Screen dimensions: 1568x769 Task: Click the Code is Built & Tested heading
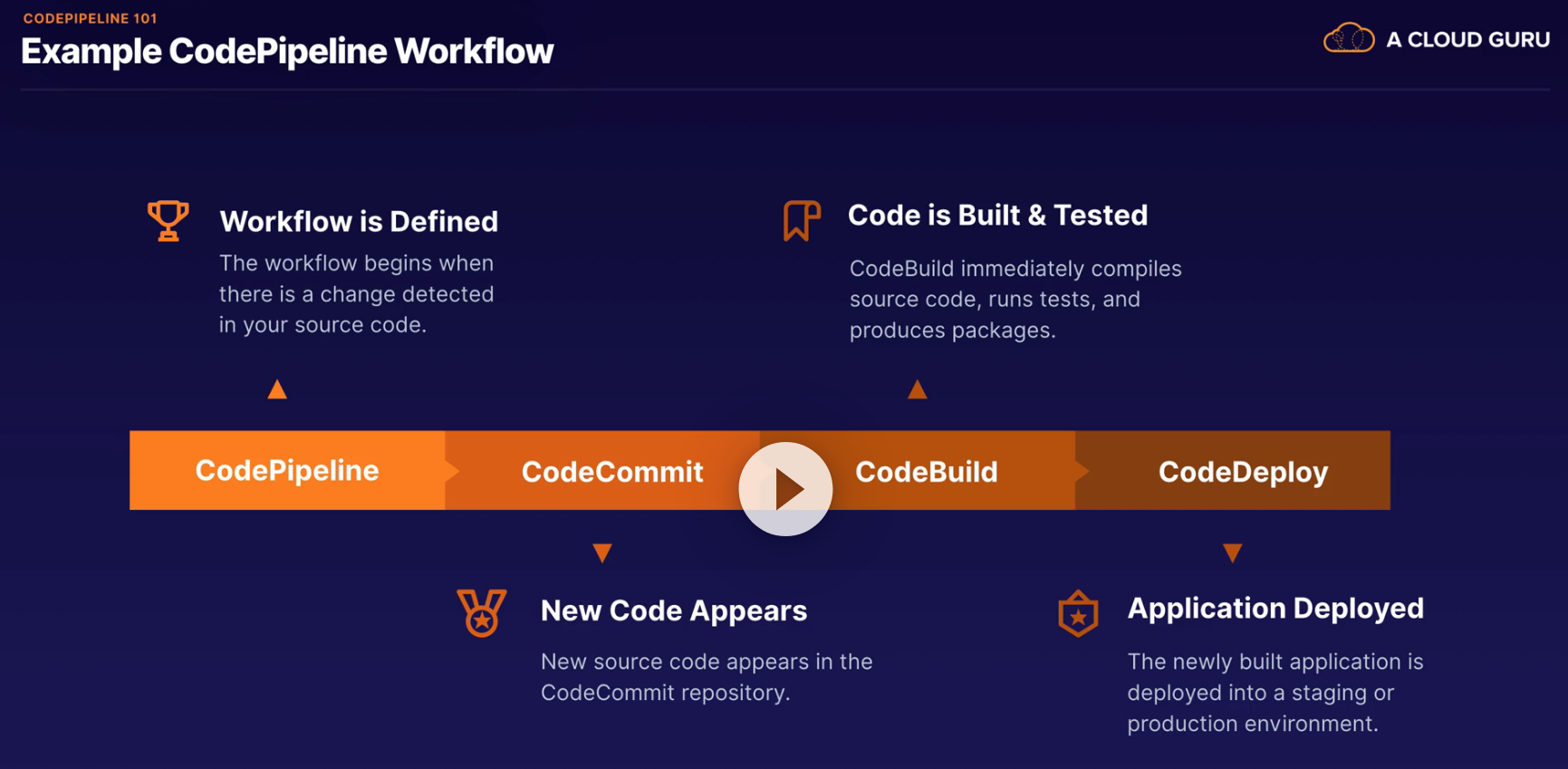click(x=997, y=215)
